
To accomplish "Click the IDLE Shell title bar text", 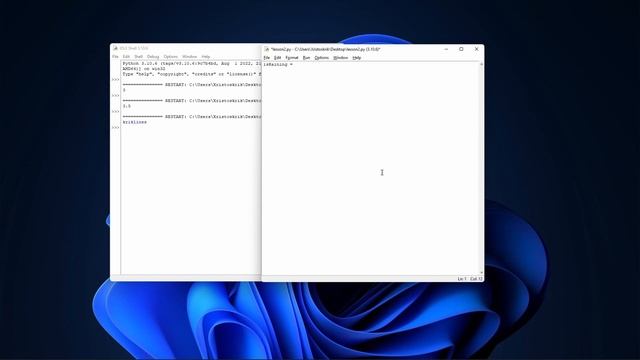I will [x=134, y=48].
